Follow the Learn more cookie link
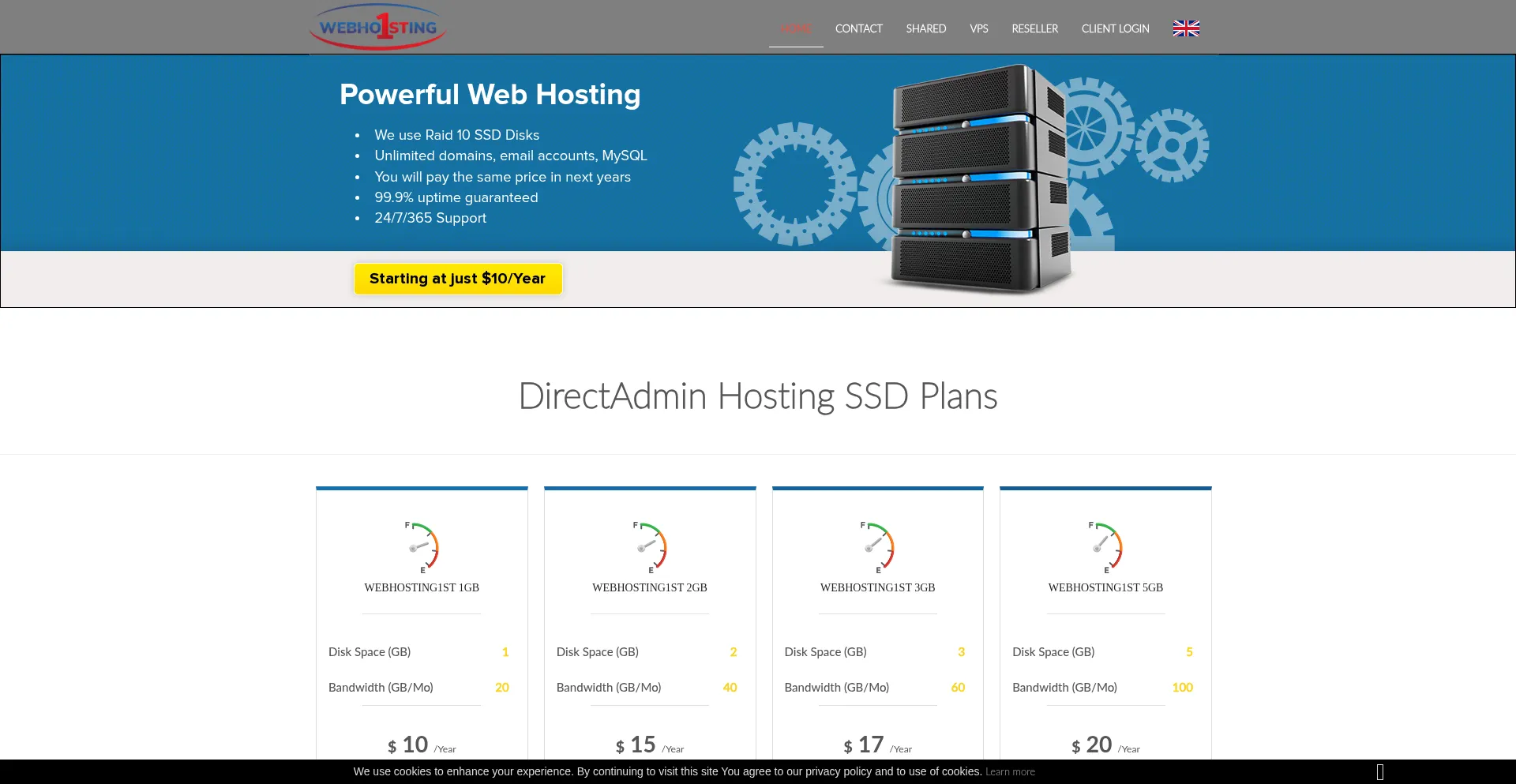 1010,772
